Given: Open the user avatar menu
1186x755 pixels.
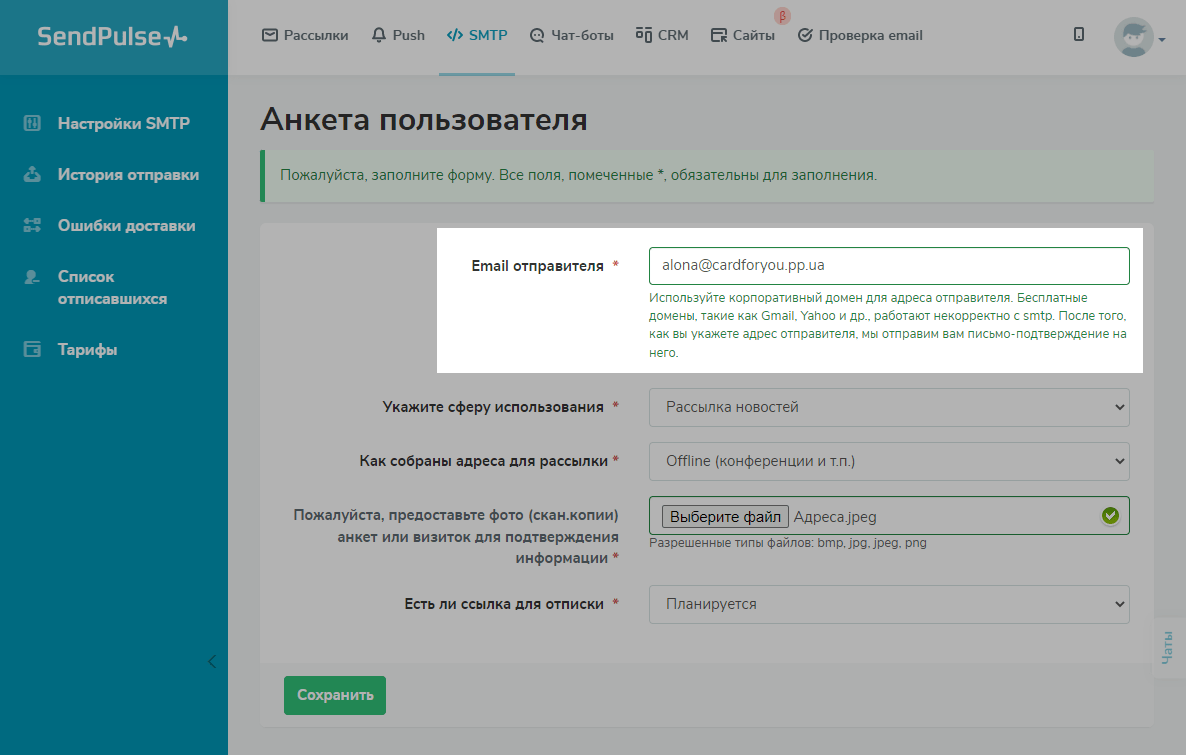Looking at the screenshot, I should [1133, 36].
